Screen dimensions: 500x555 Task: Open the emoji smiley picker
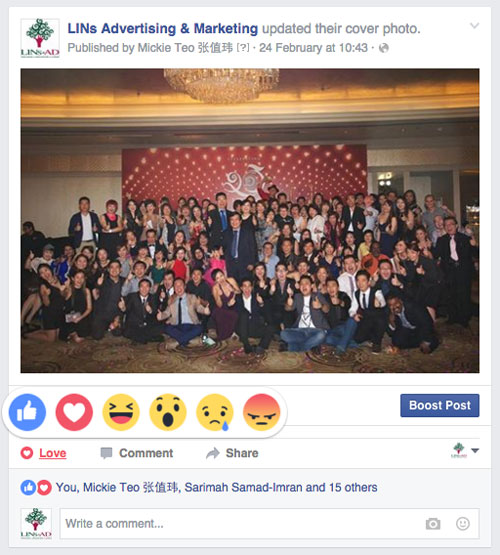[463, 523]
